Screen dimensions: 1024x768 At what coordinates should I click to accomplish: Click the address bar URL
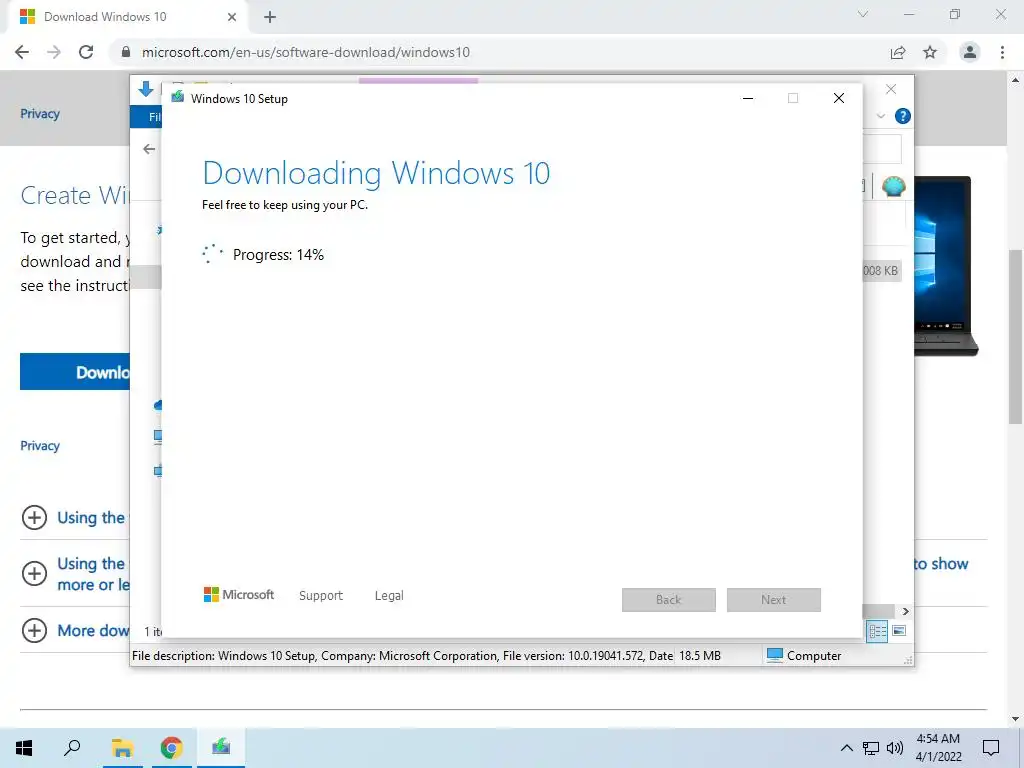coord(306,52)
